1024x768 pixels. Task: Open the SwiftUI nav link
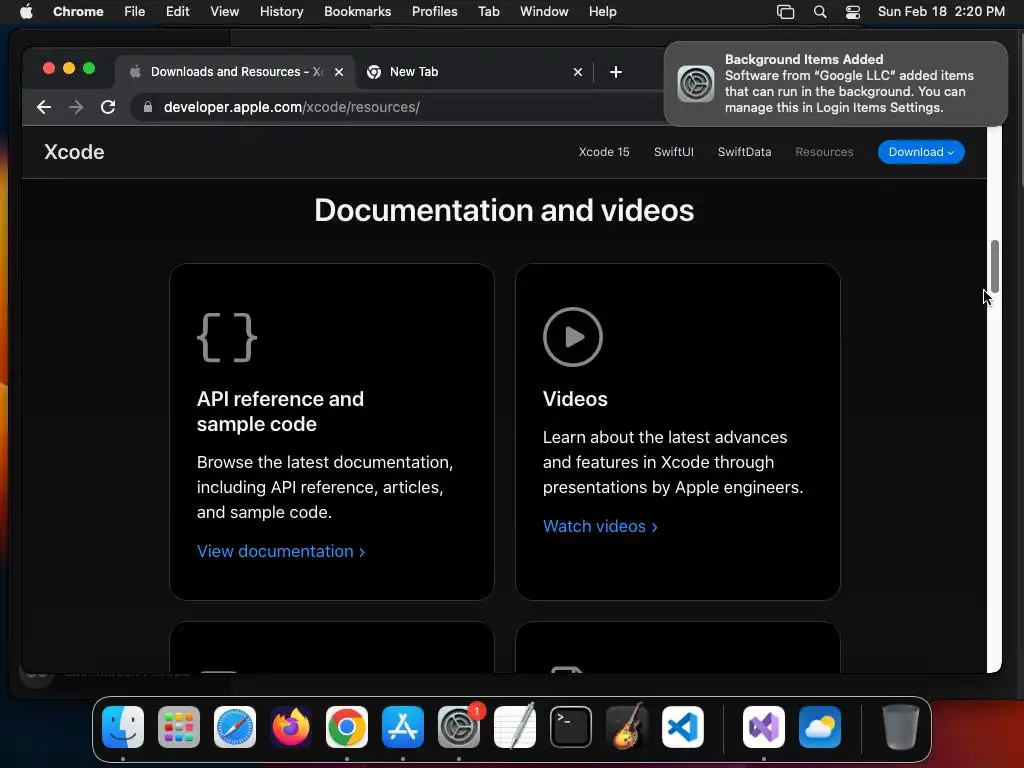(674, 152)
